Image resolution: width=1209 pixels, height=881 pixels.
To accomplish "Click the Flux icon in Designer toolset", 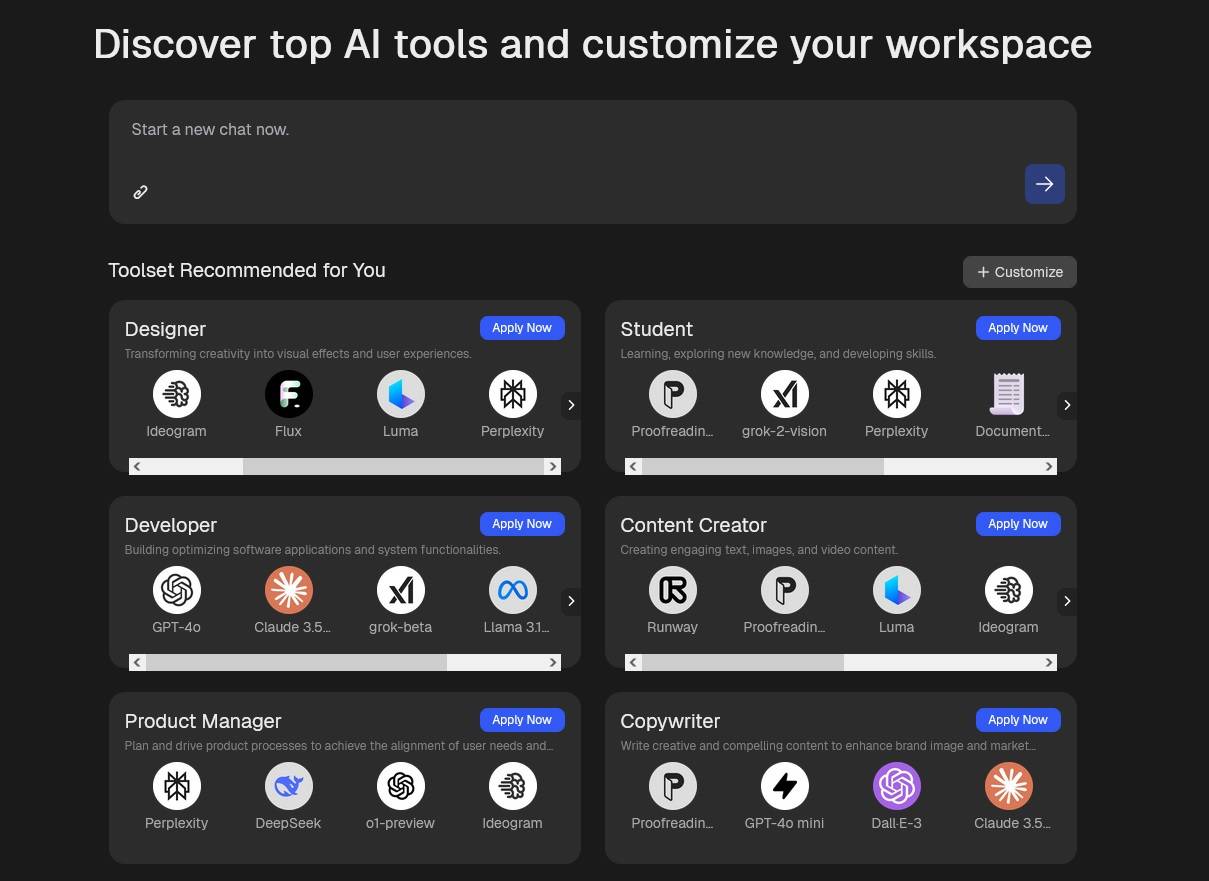I will (x=288, y=395).
